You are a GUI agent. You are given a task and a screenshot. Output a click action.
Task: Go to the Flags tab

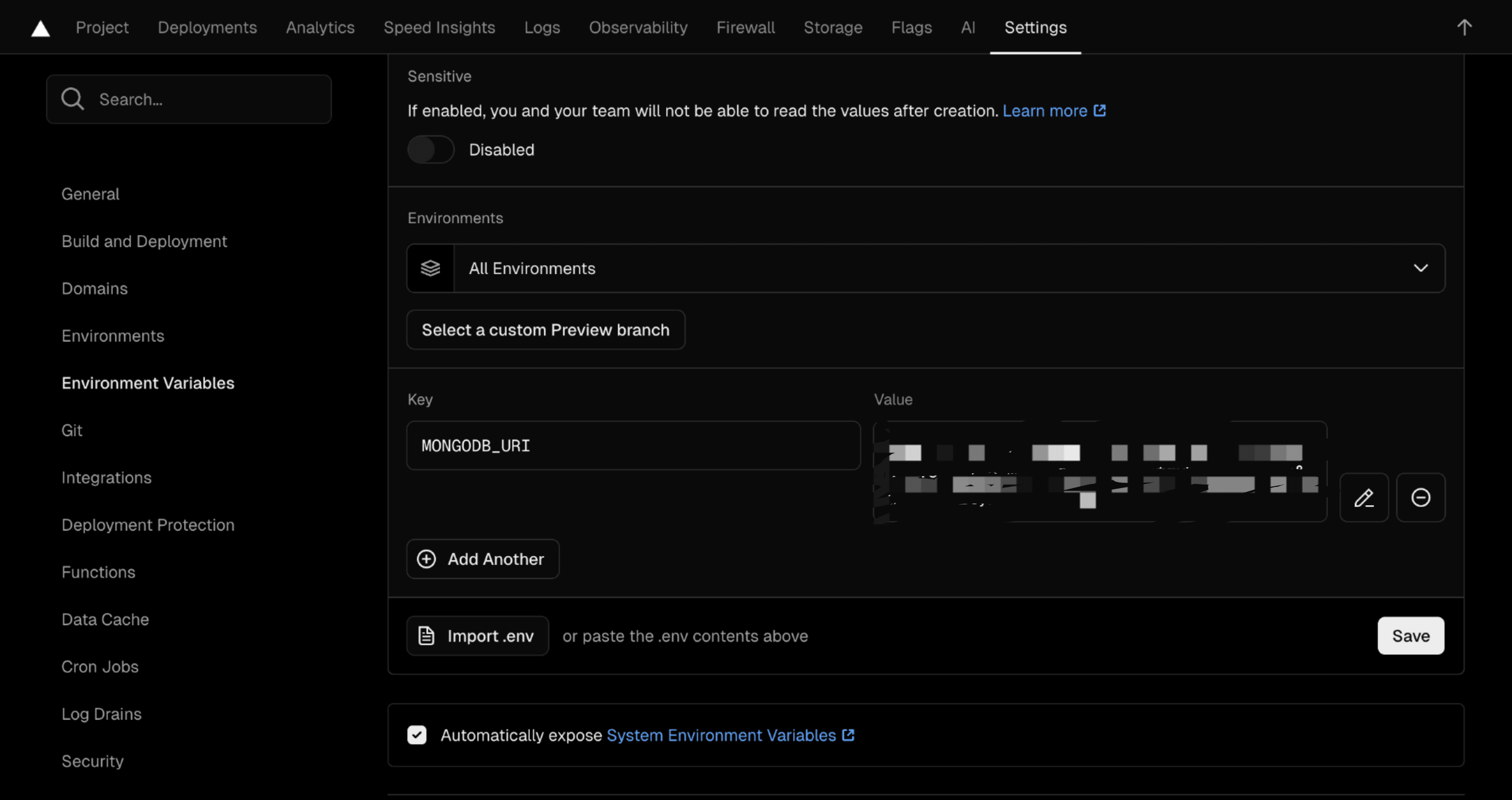(x=912, y=27)
